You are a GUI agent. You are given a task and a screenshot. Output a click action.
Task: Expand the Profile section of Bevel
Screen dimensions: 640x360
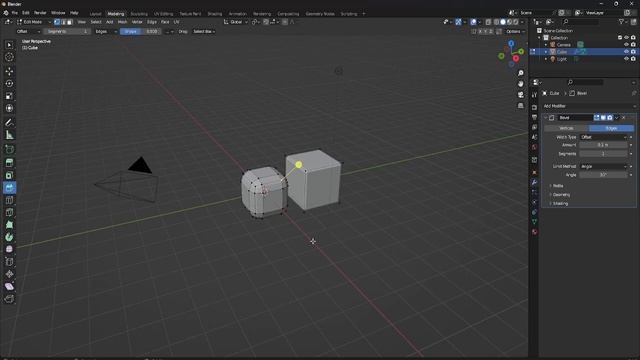[558, 186]
